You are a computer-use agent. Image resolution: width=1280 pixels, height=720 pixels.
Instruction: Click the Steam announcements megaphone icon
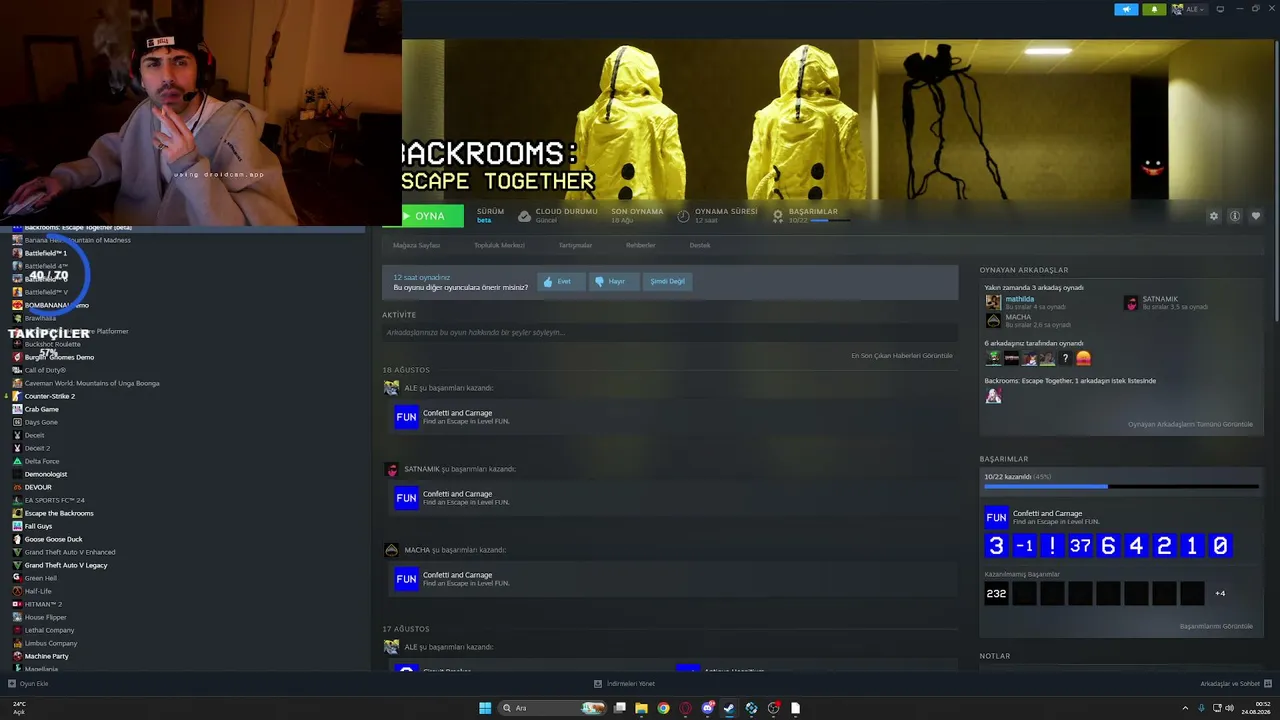coord(1126,9)
